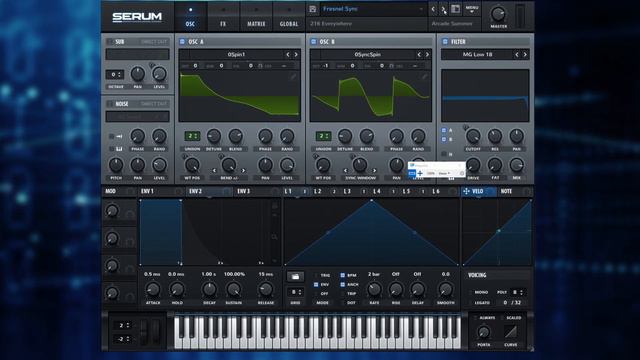Enable MONO voicing

point(471,292)
